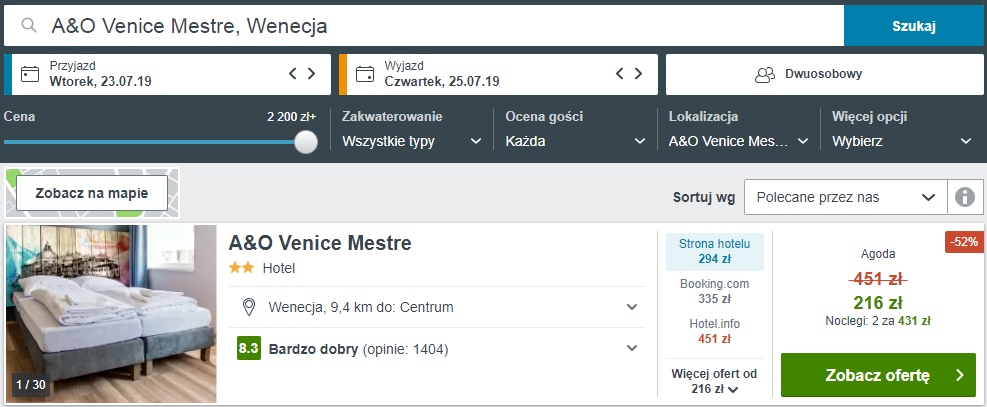Click the price slider handle

(x=306, y=142)
